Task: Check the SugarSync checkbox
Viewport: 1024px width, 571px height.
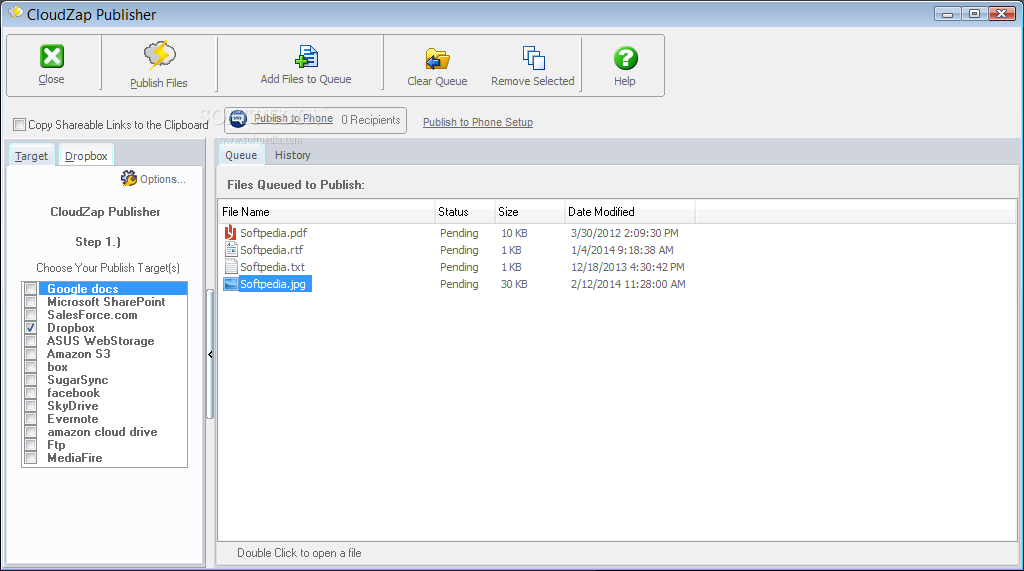Action: pyautogui.click(x=30, y=380)
